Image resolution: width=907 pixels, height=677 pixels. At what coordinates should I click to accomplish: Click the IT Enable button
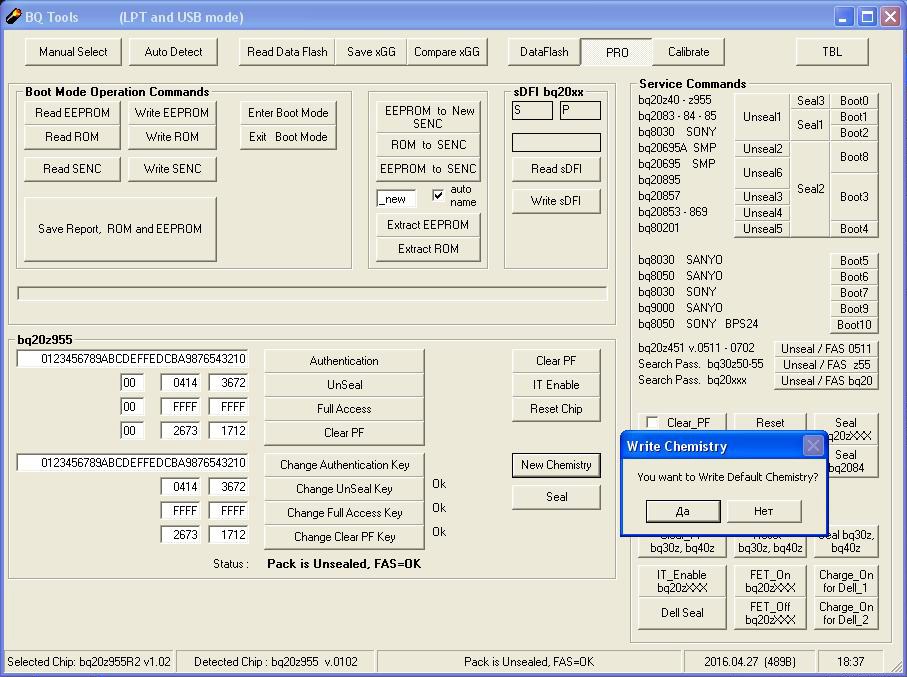(556, 385)
